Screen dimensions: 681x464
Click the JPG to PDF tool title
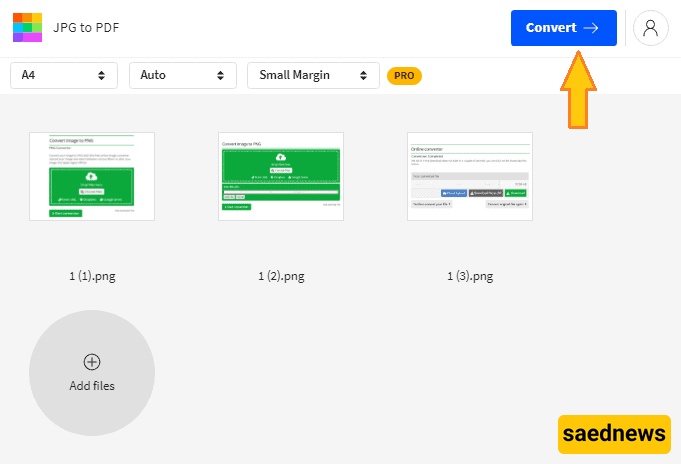(86, 28)
